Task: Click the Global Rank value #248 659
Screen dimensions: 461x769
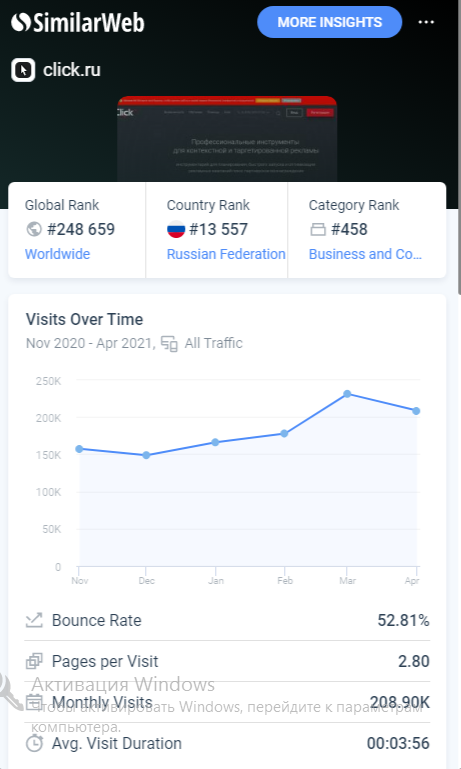Action: pyautogui.click(x=81, y=229)
